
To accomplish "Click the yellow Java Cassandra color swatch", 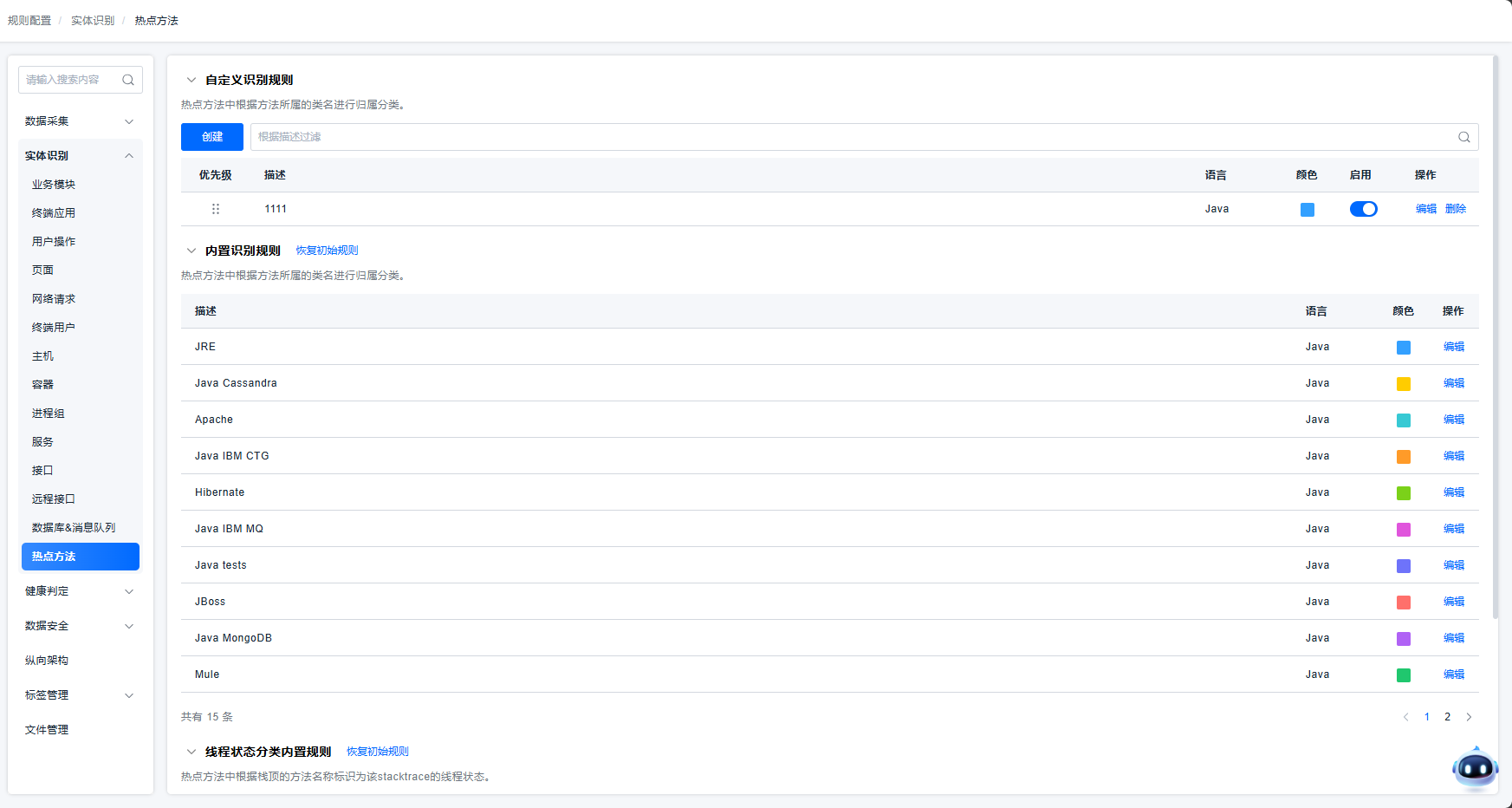I will (1403, 384).
